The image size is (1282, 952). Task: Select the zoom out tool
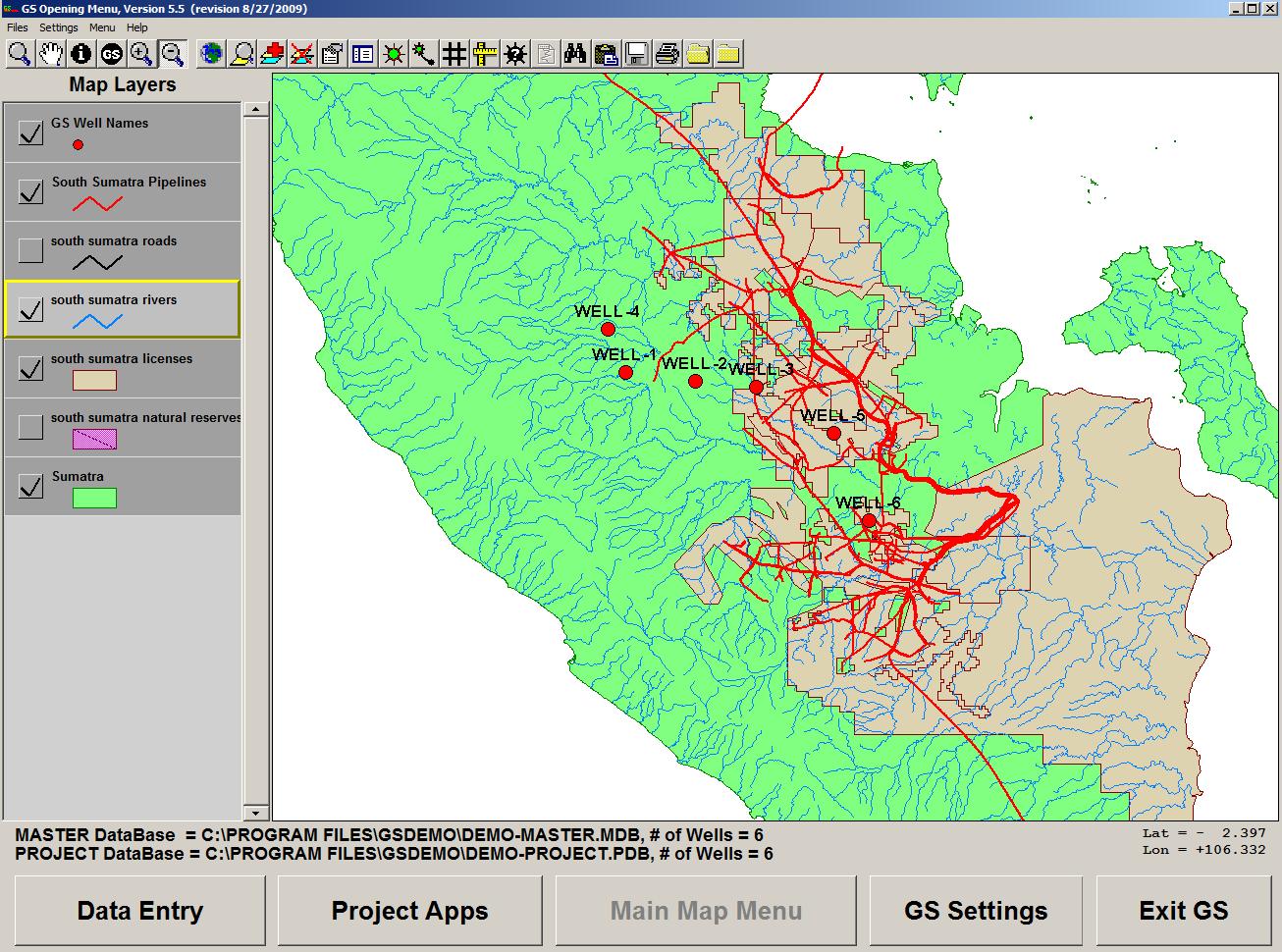point(174,54)
